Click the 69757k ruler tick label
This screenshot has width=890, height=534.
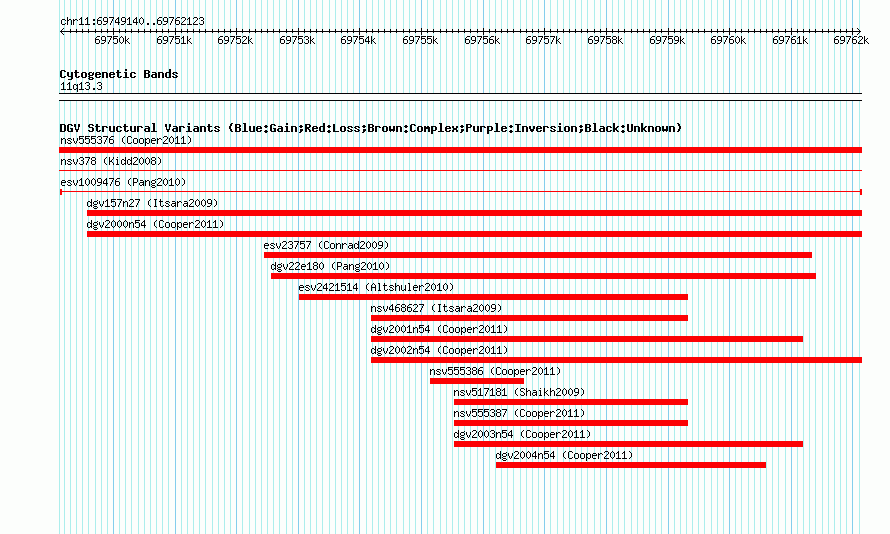(x=544, y=40)
